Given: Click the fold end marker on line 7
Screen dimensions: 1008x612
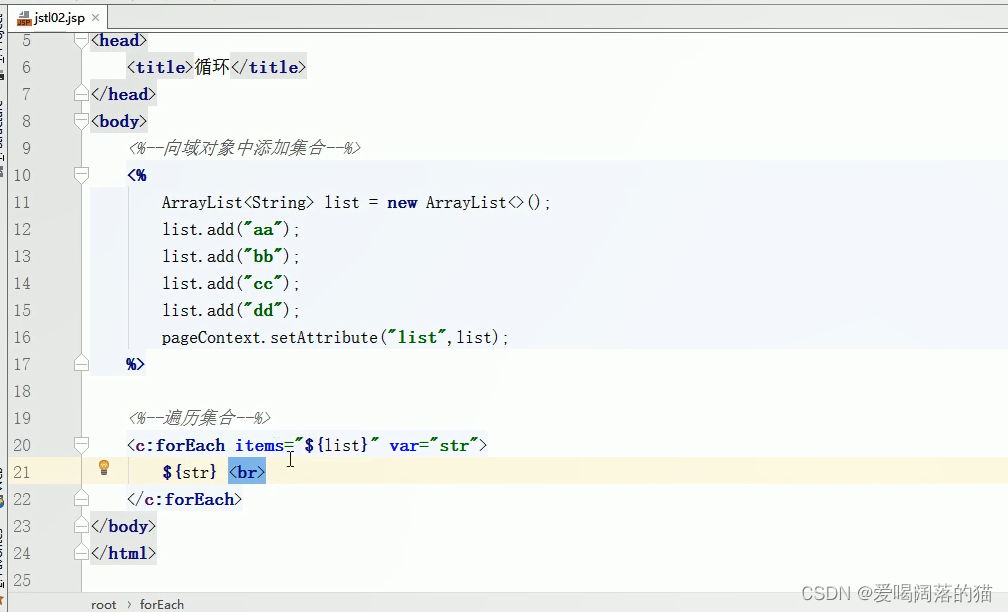Looking at the screenshot, I should pos(81,94).
